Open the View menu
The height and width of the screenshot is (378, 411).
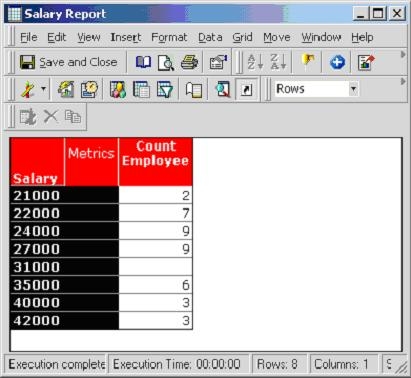click(x=89, y=37)
